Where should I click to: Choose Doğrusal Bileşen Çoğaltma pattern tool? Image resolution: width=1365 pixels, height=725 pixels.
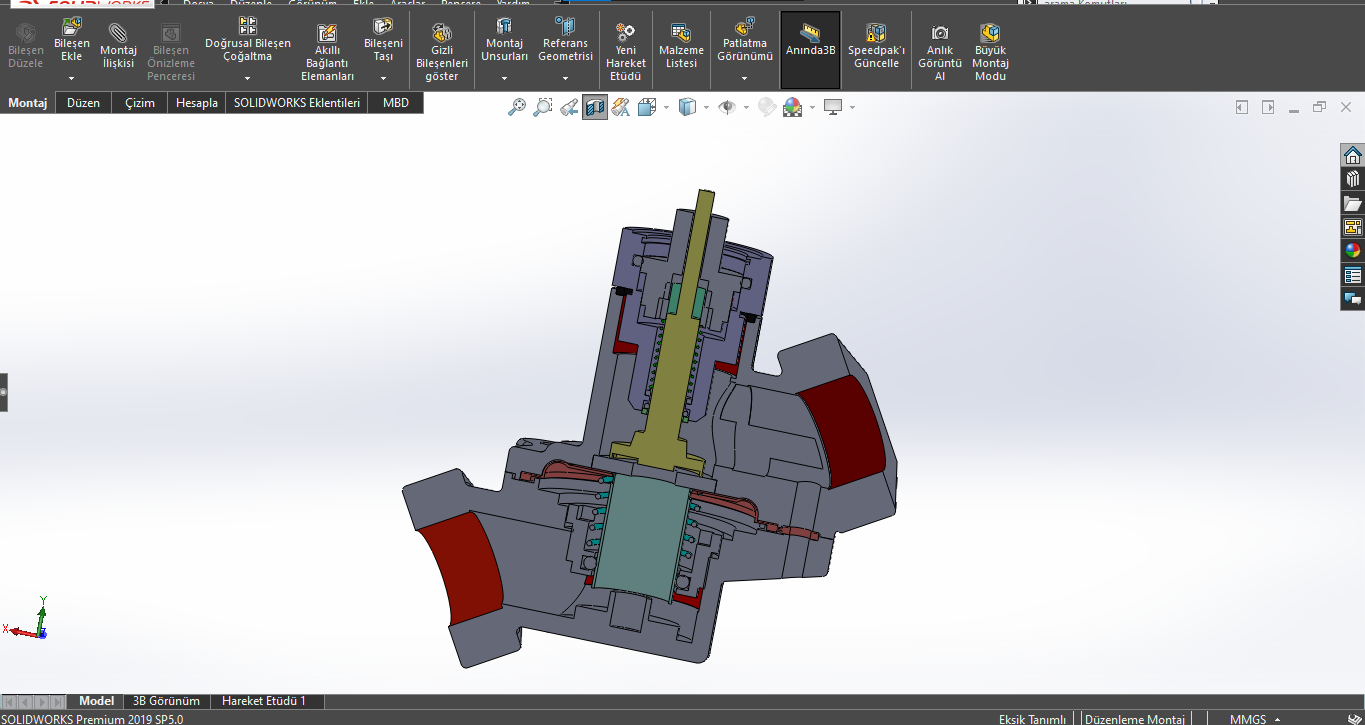pyautogui.click(x=248, y=40)
